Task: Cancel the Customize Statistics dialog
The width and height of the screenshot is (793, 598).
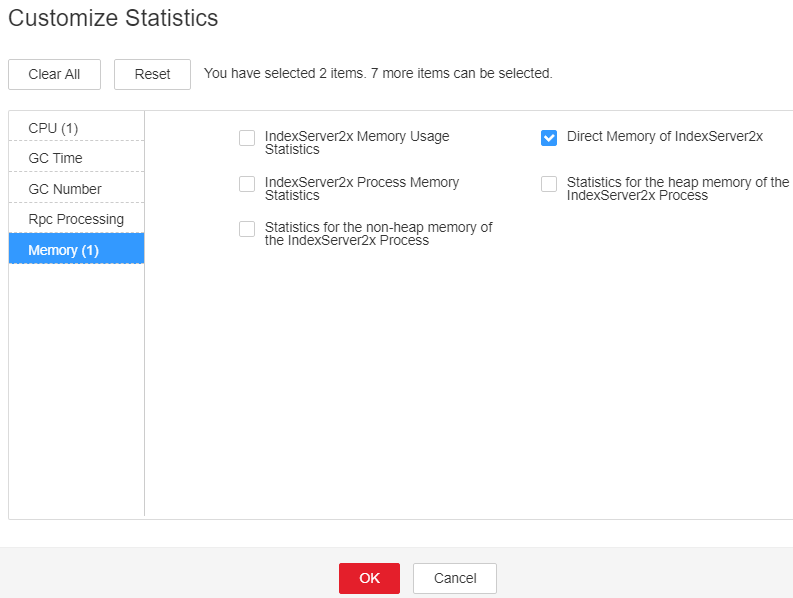Action: click(x=455, y=578)
